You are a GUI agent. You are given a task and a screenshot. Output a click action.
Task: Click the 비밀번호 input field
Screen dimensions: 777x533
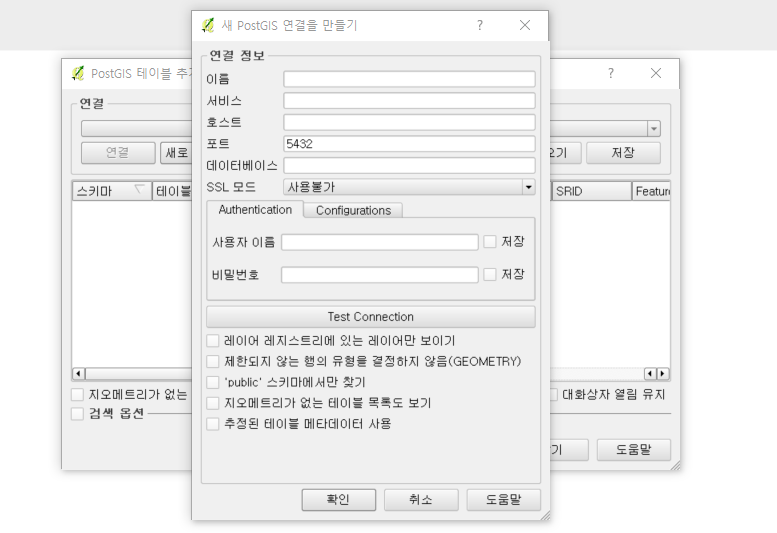(380, 275)
